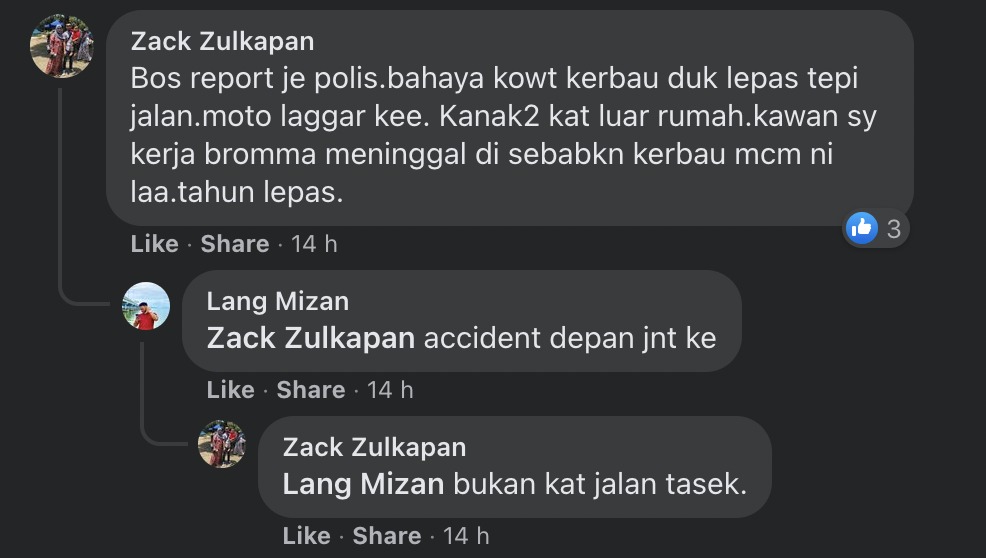
Task: Open the timestamp under Lang Mizan's reply
Action: click(390, 390)
